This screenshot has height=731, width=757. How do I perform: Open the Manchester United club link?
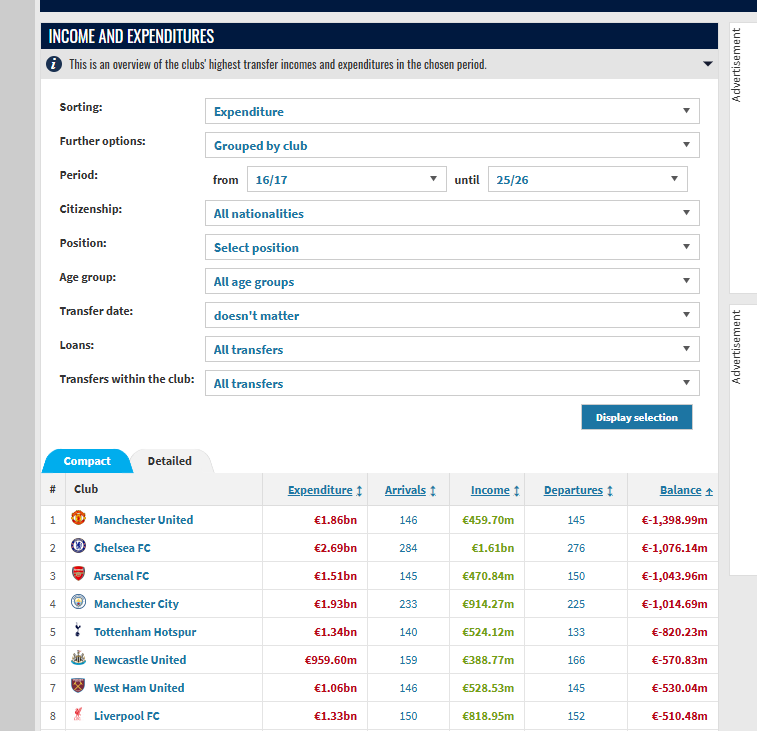[x=143, y=520]
